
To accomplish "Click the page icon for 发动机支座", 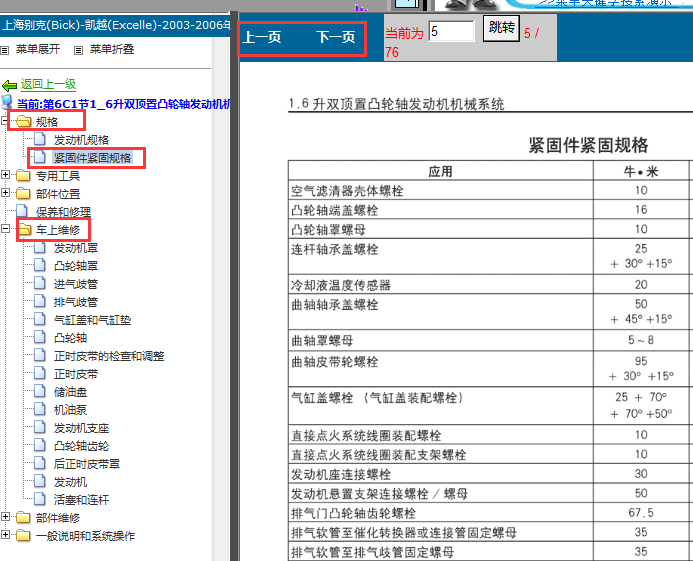I will pyautogui.click(x=40, y=427).
